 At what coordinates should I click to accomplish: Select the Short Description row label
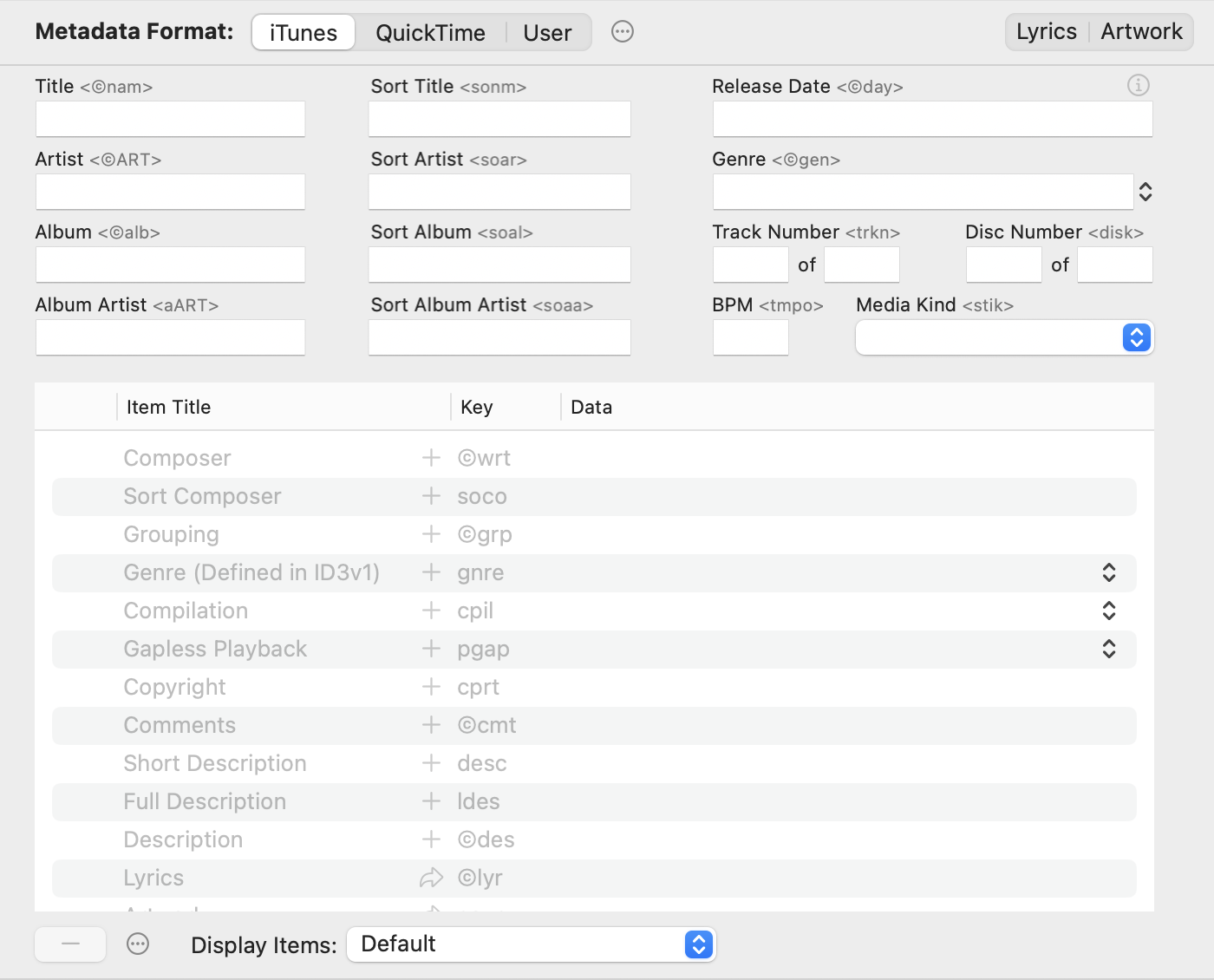click(x=215, y=763)
